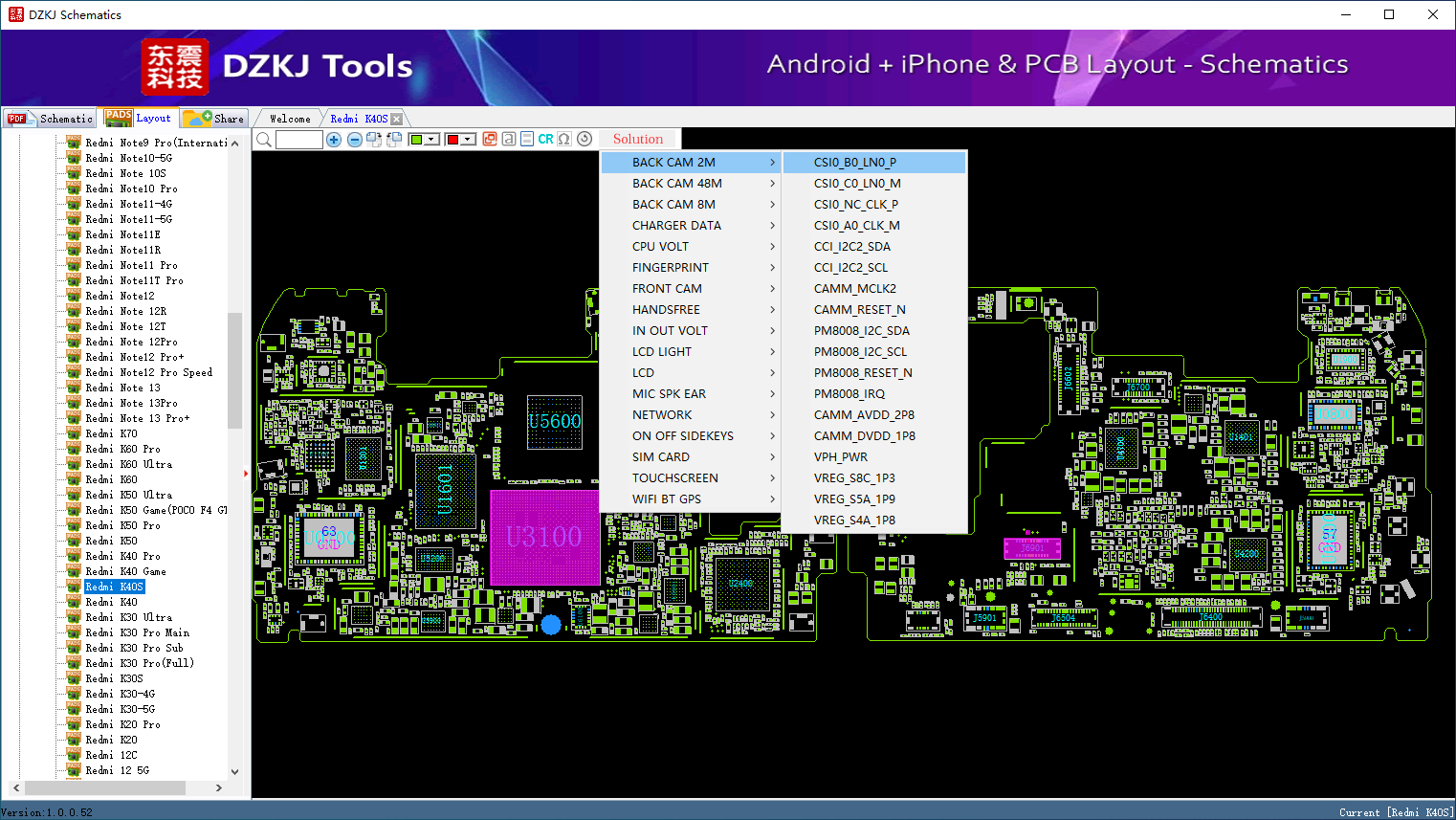Close the Redmi K40S tab
Screen dimensions: 1456x820
[397, 120]
